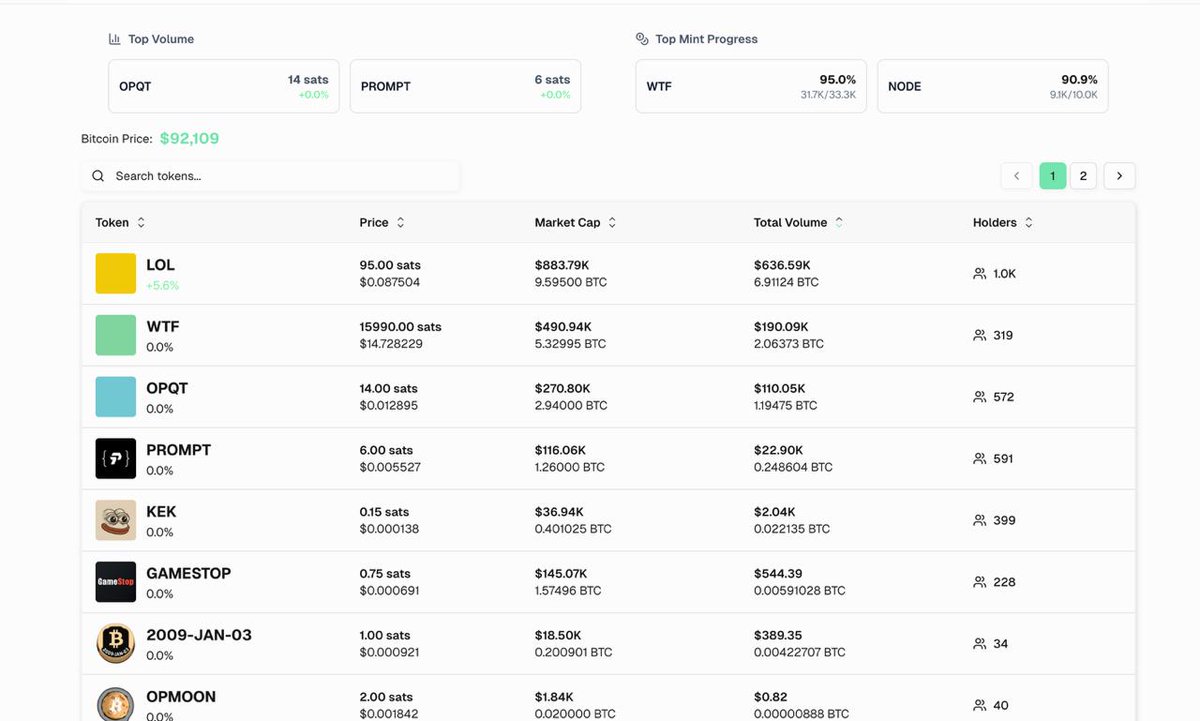Click OPQT market cap $270.80K
The width and height of the screenshot is (1200, 721).
click(562, 389)
